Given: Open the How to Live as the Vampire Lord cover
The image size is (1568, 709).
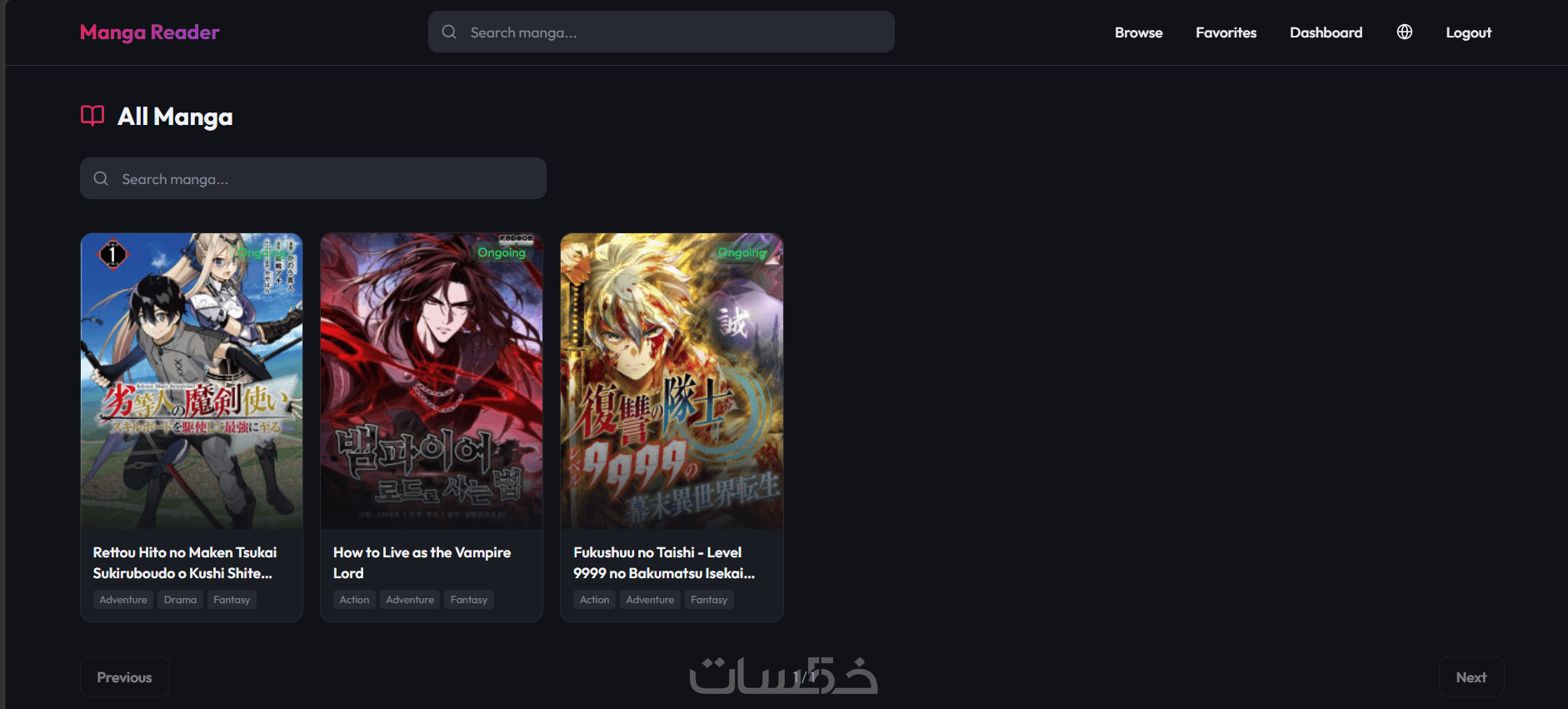Looking at the screenshot, I should [x=432, y=381].
